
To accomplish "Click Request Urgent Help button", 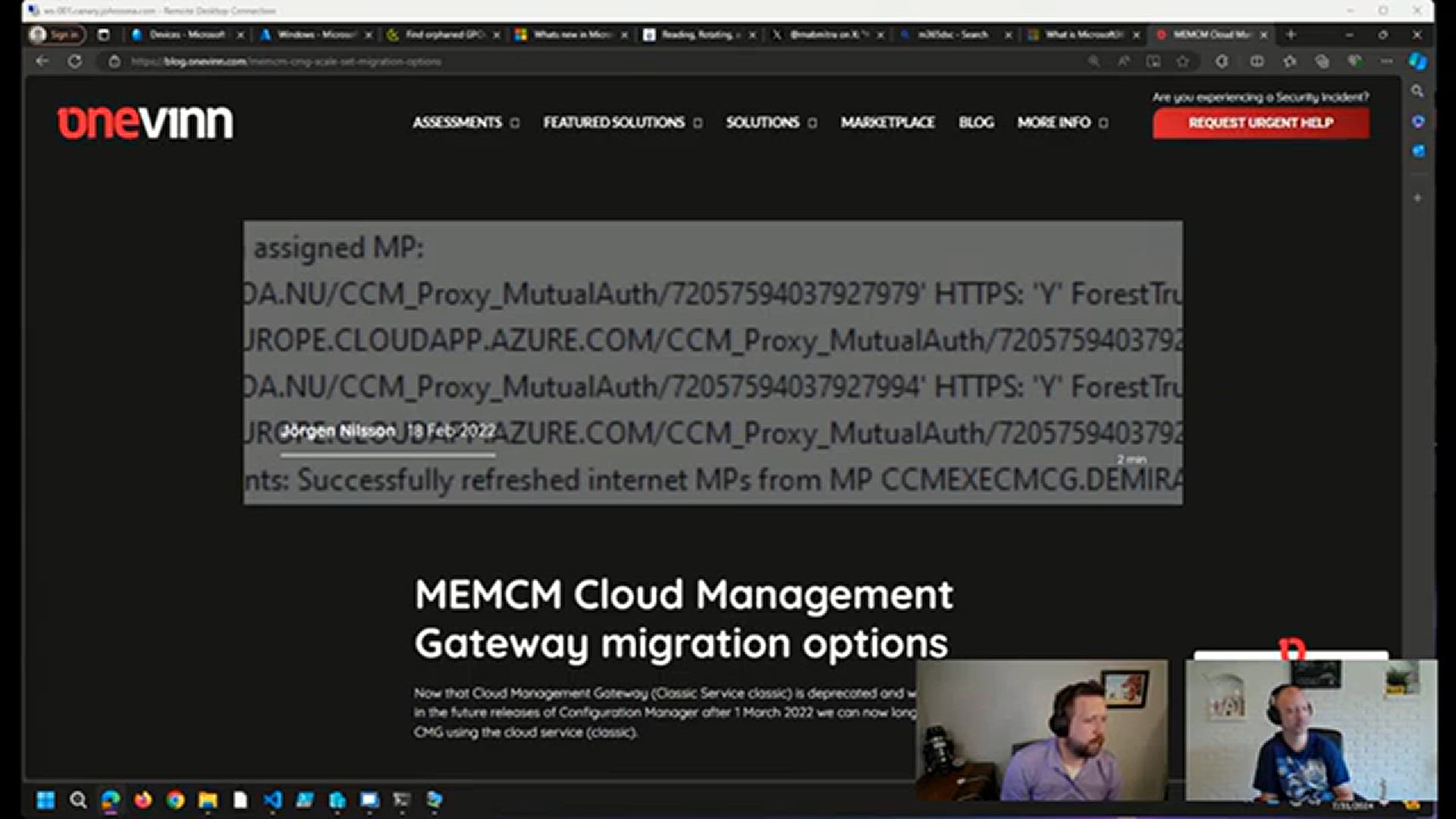I will click(x=1260, y=123).
